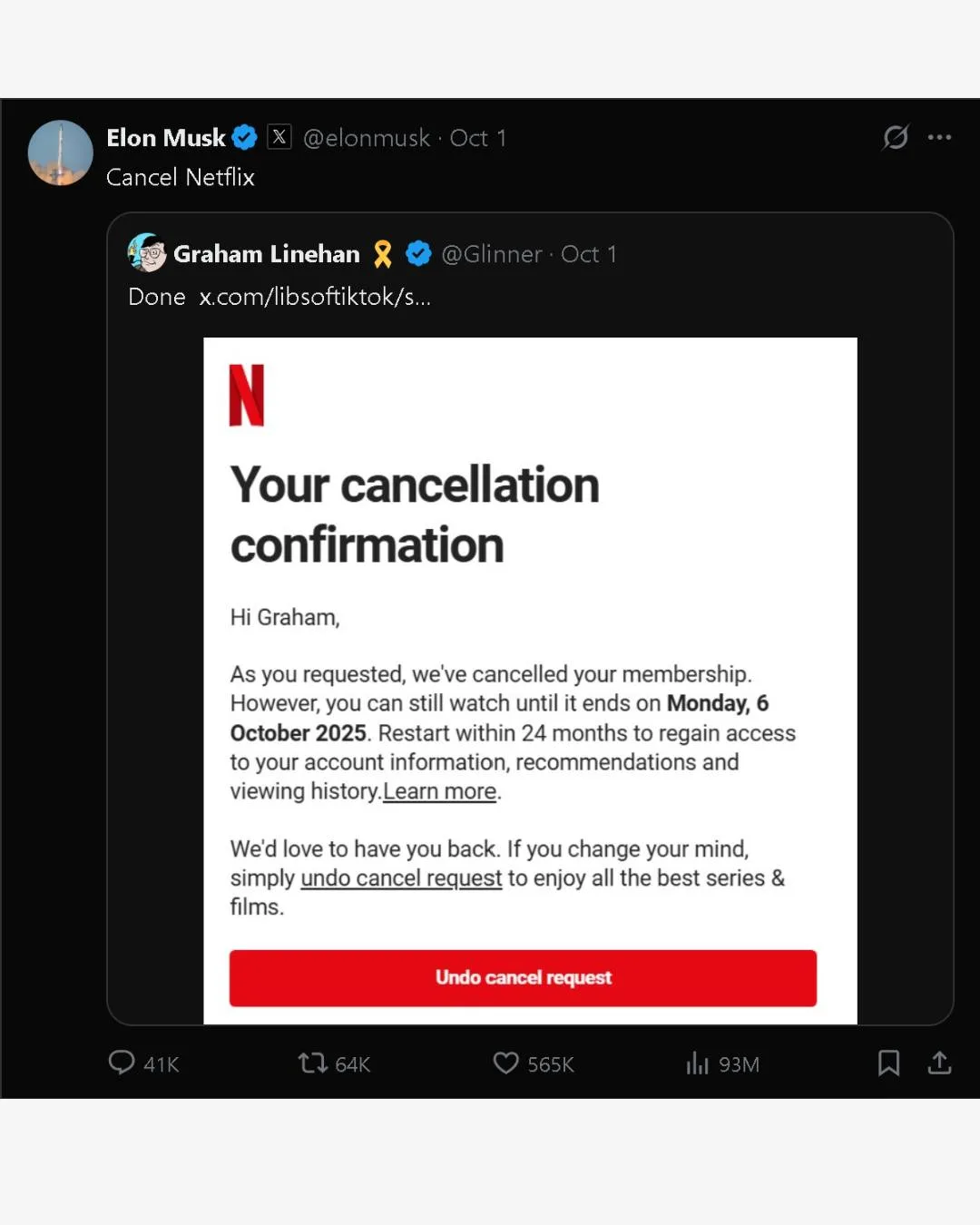
Task: Click the Grok circle-slash icon
Action: [896, 137]
